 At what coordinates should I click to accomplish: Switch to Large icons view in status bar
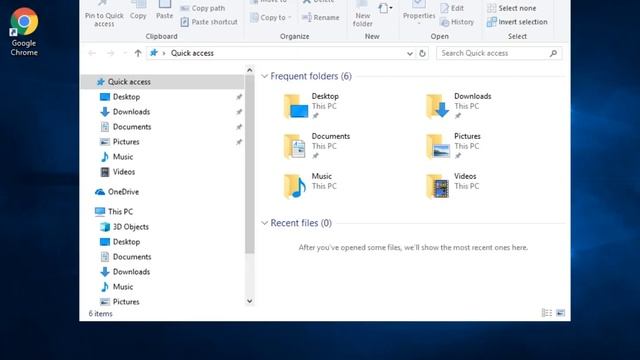tap(560, 313)
